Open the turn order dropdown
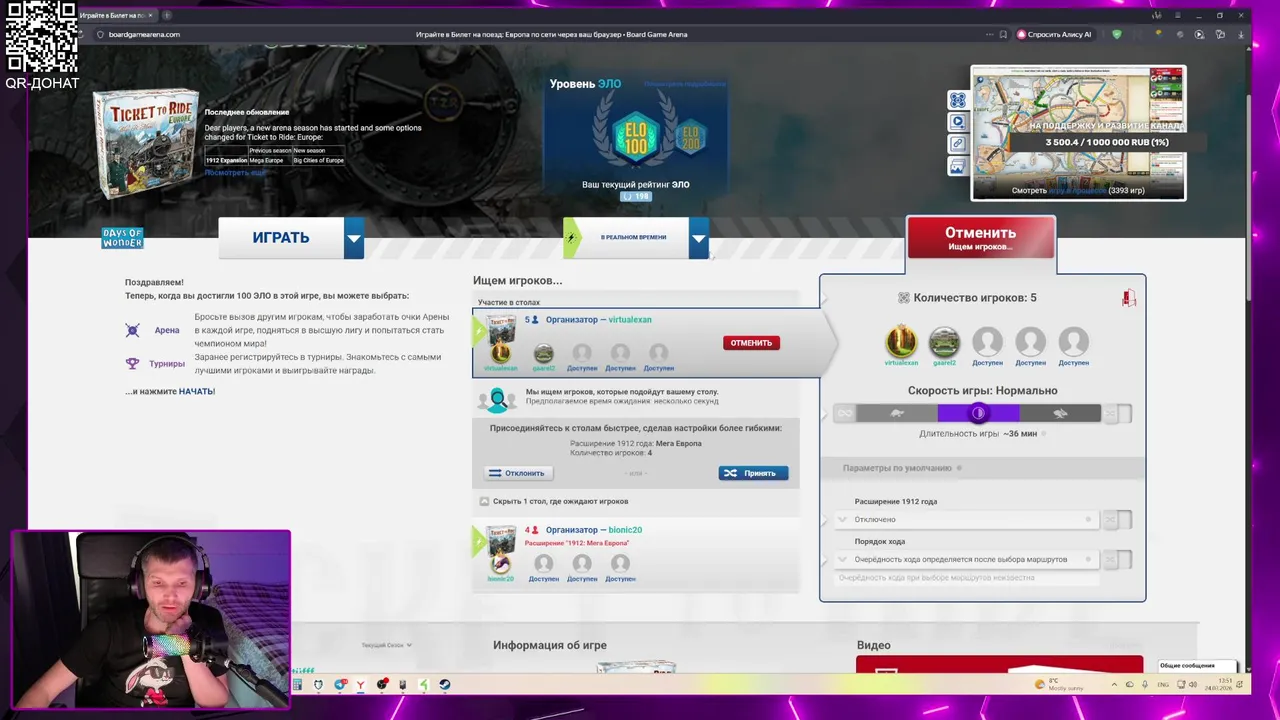1280x720 pixels. tap(966, 559)
